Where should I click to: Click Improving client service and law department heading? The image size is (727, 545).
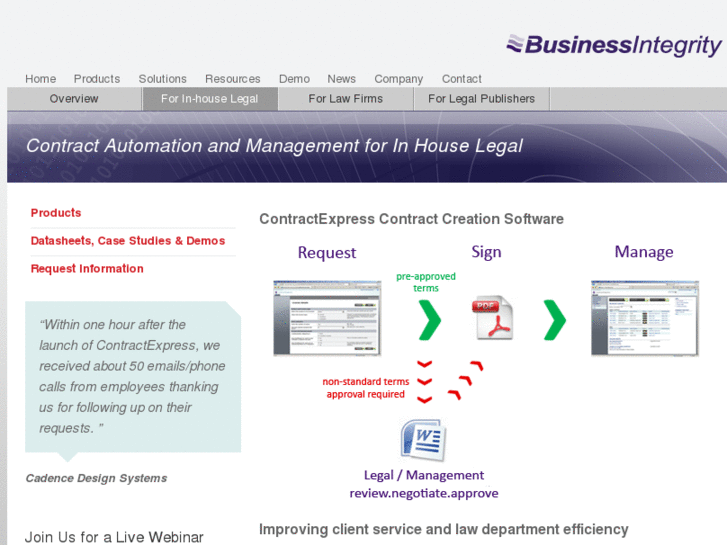click(x=444, y=529)
